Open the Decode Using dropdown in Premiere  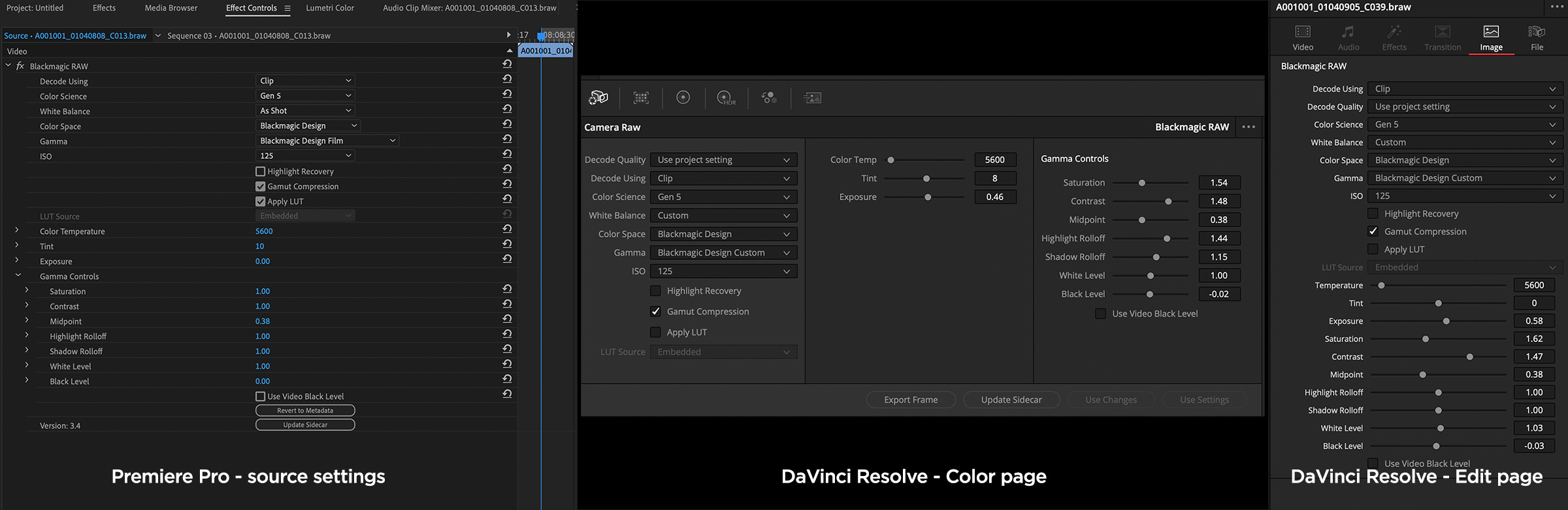(x=305, y=80)
